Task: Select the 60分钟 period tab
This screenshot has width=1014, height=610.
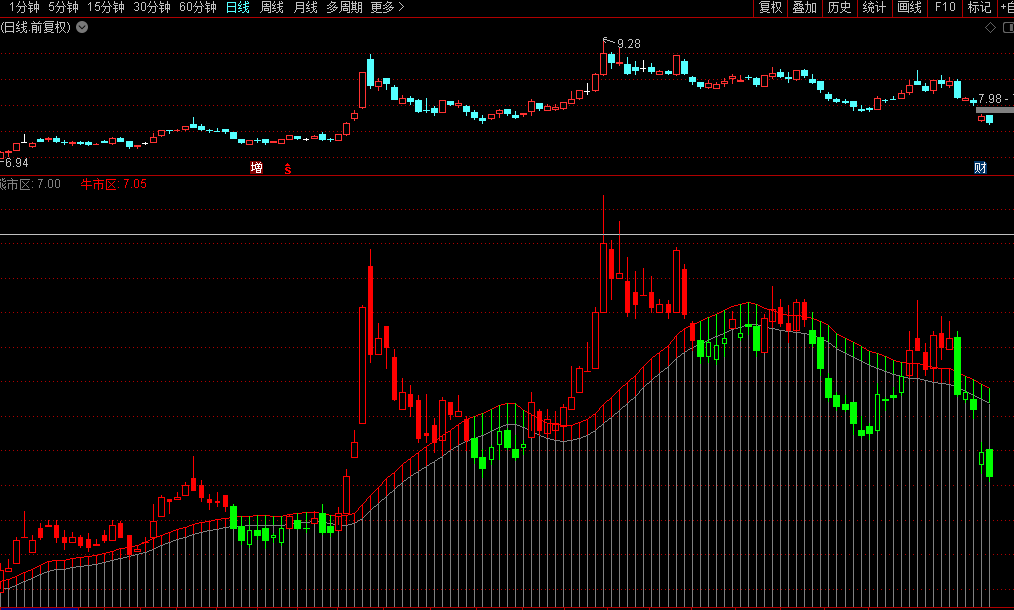Action: [197, 8]
